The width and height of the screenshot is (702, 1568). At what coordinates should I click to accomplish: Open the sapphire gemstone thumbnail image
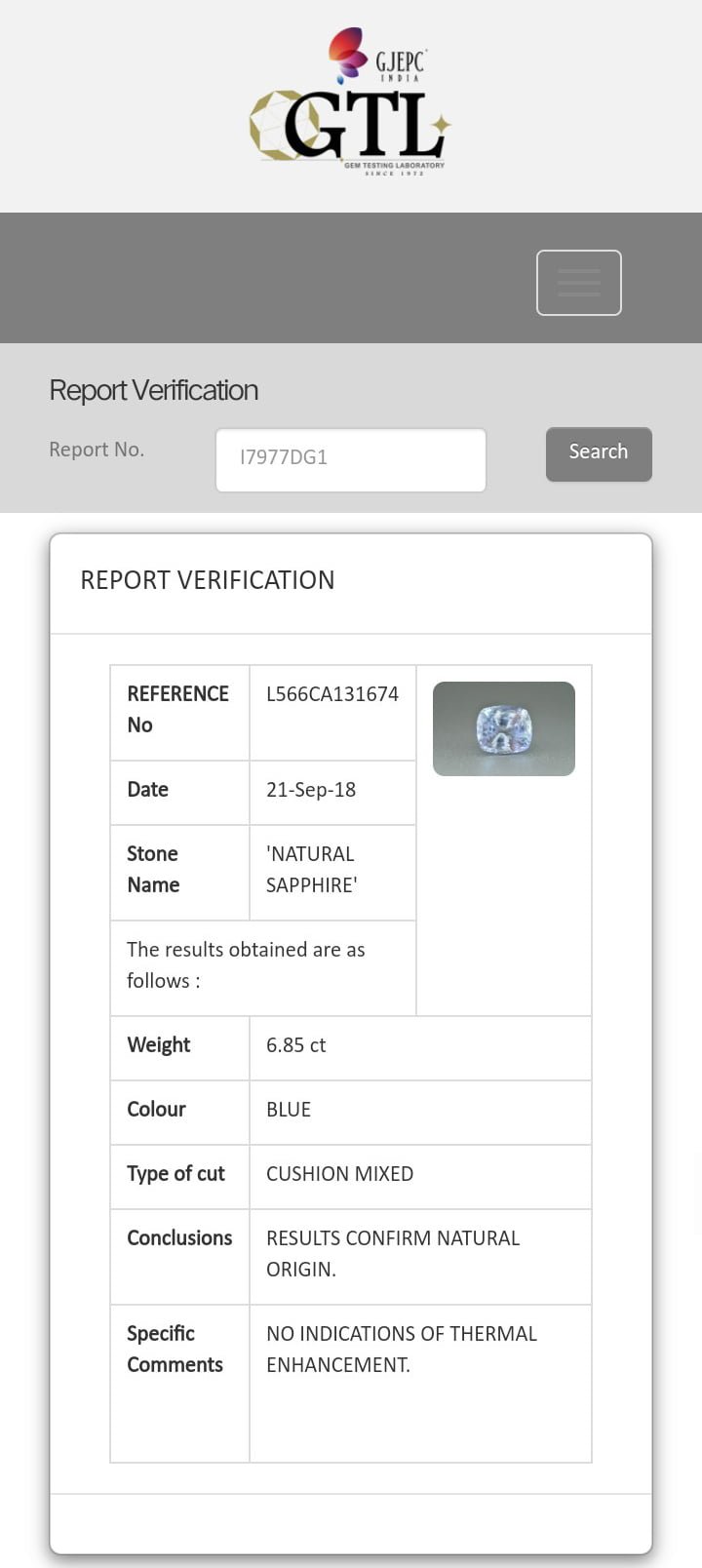click(x=504, y=728)
